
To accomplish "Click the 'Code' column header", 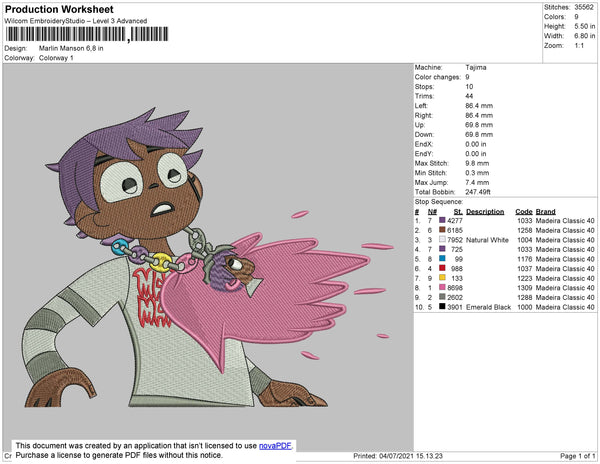I will click(x=524, y=212).
